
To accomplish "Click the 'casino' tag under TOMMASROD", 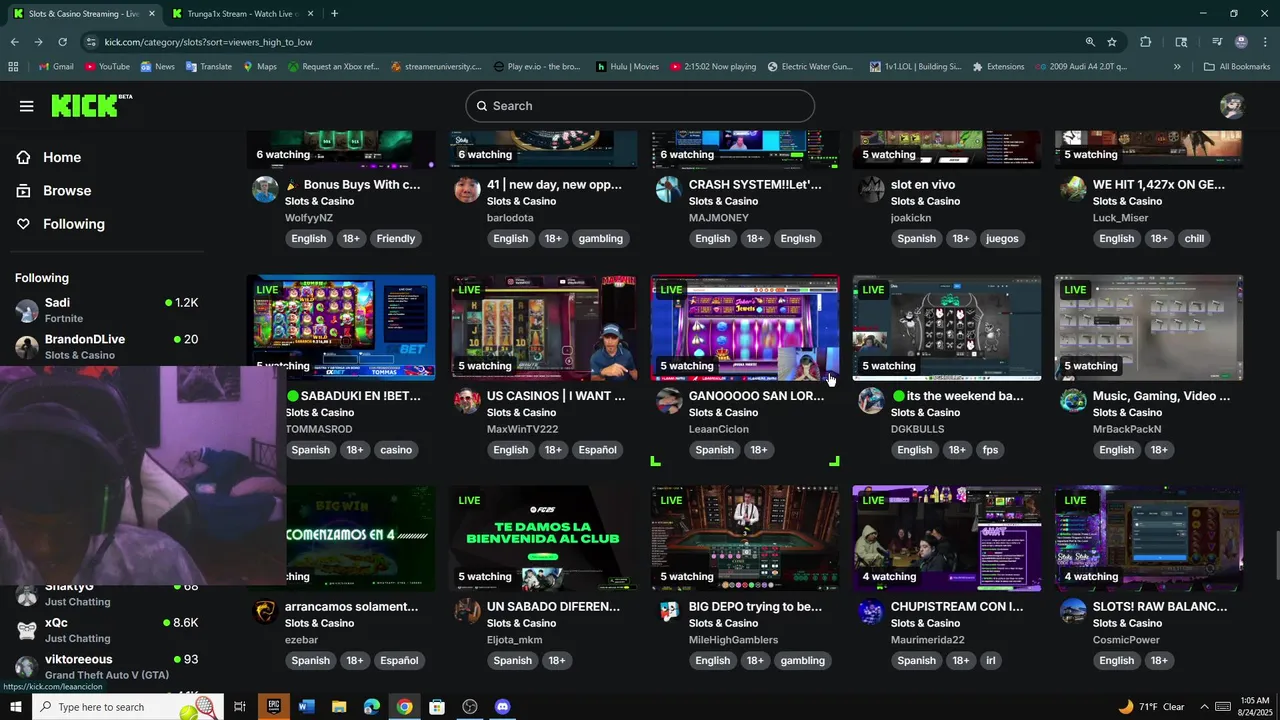I will pyautogui.click(x=396, y=450).
